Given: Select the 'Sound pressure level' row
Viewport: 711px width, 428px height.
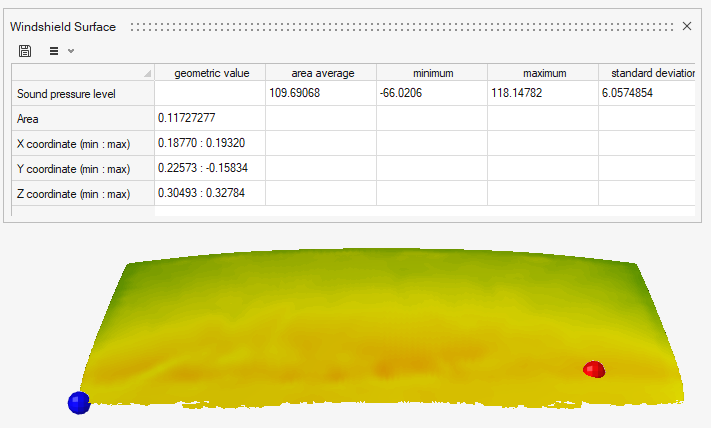Looking at the screenshot, I should pyautogui.click(x=83, y=94).
